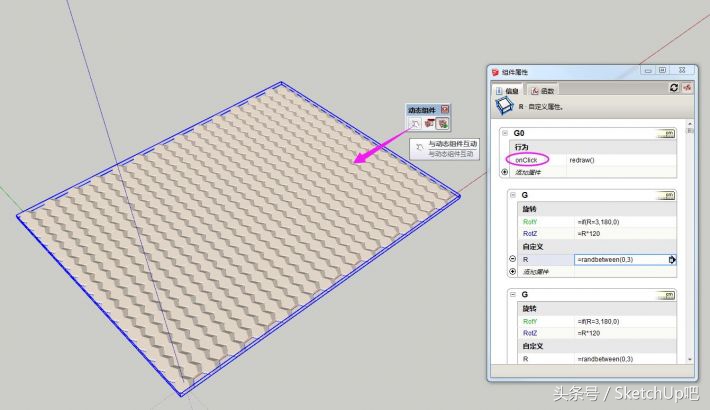The height and width of the screenshot is (410, 710).
Task: Collapse the first G sub-component section
Action: [x=513, y=195]
